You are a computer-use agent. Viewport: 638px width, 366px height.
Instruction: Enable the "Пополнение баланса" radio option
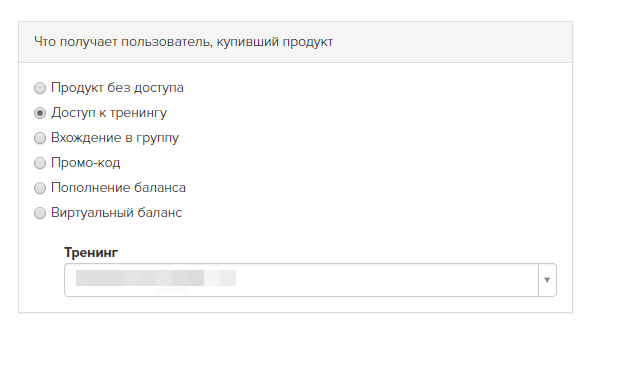click(40, 188)
